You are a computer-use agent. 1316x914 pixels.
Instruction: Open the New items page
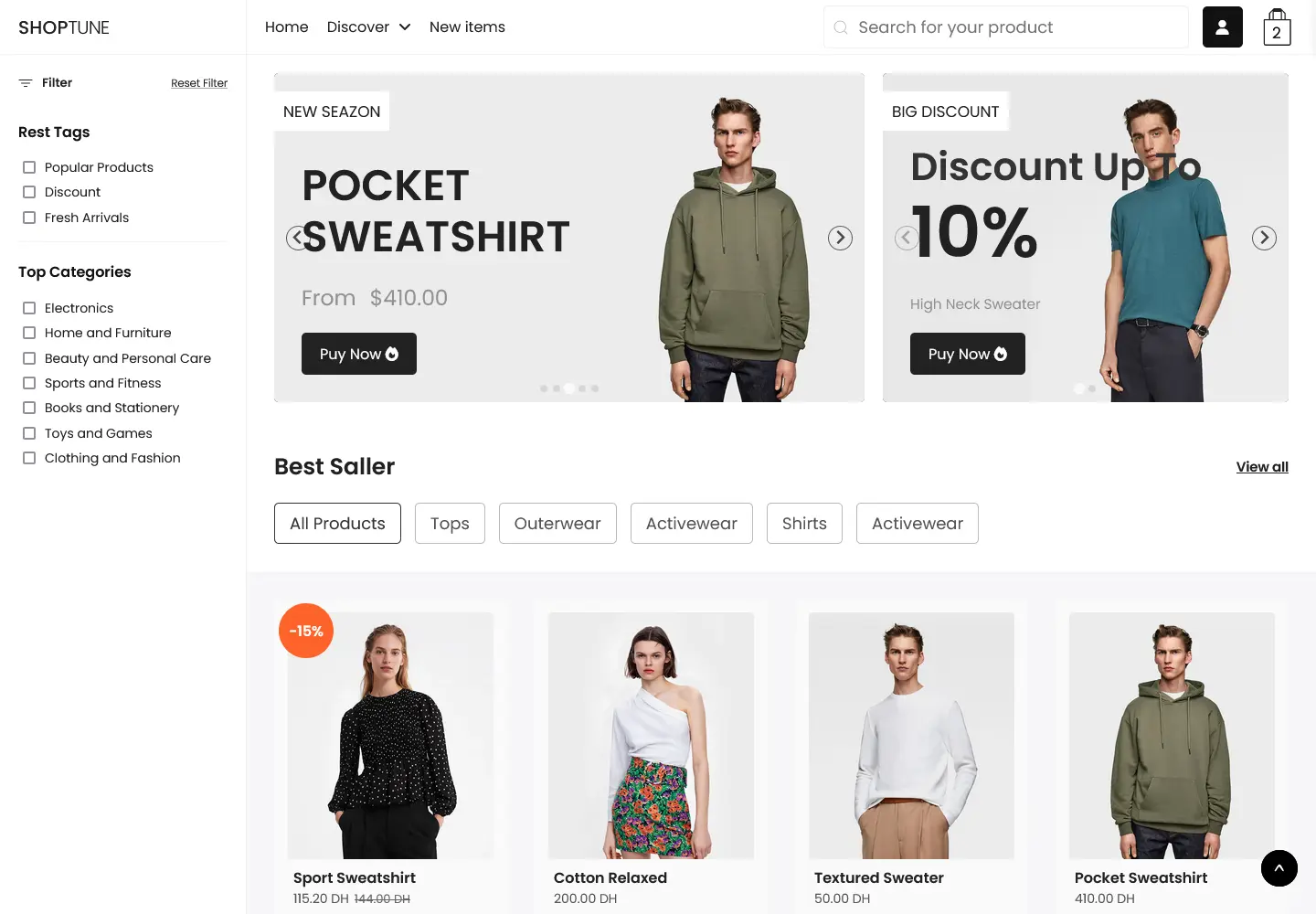[x=467, y=27]
